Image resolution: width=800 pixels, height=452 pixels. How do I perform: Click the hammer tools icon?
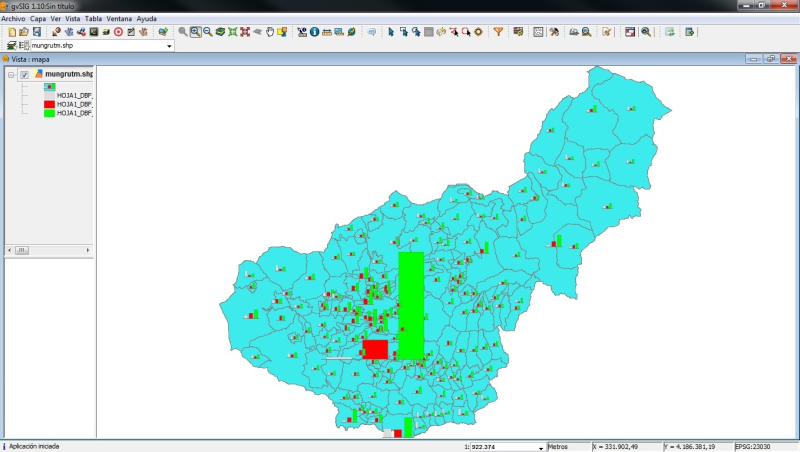coord(554,32)
